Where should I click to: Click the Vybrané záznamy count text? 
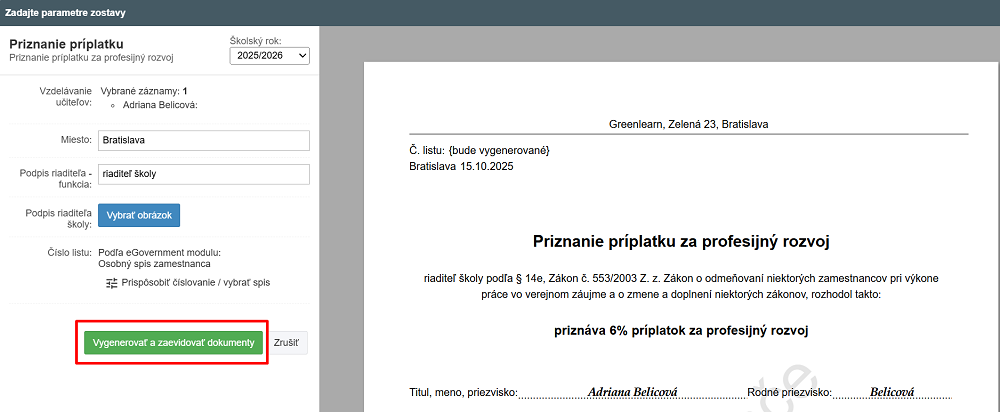[143, 91]
